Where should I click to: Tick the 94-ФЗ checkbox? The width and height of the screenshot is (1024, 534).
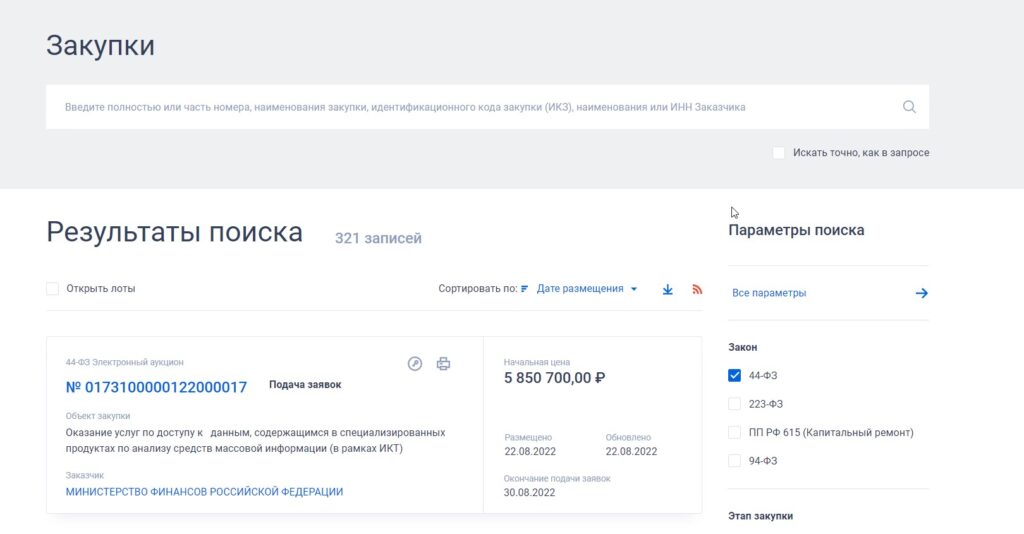click(x=735, y=461)
